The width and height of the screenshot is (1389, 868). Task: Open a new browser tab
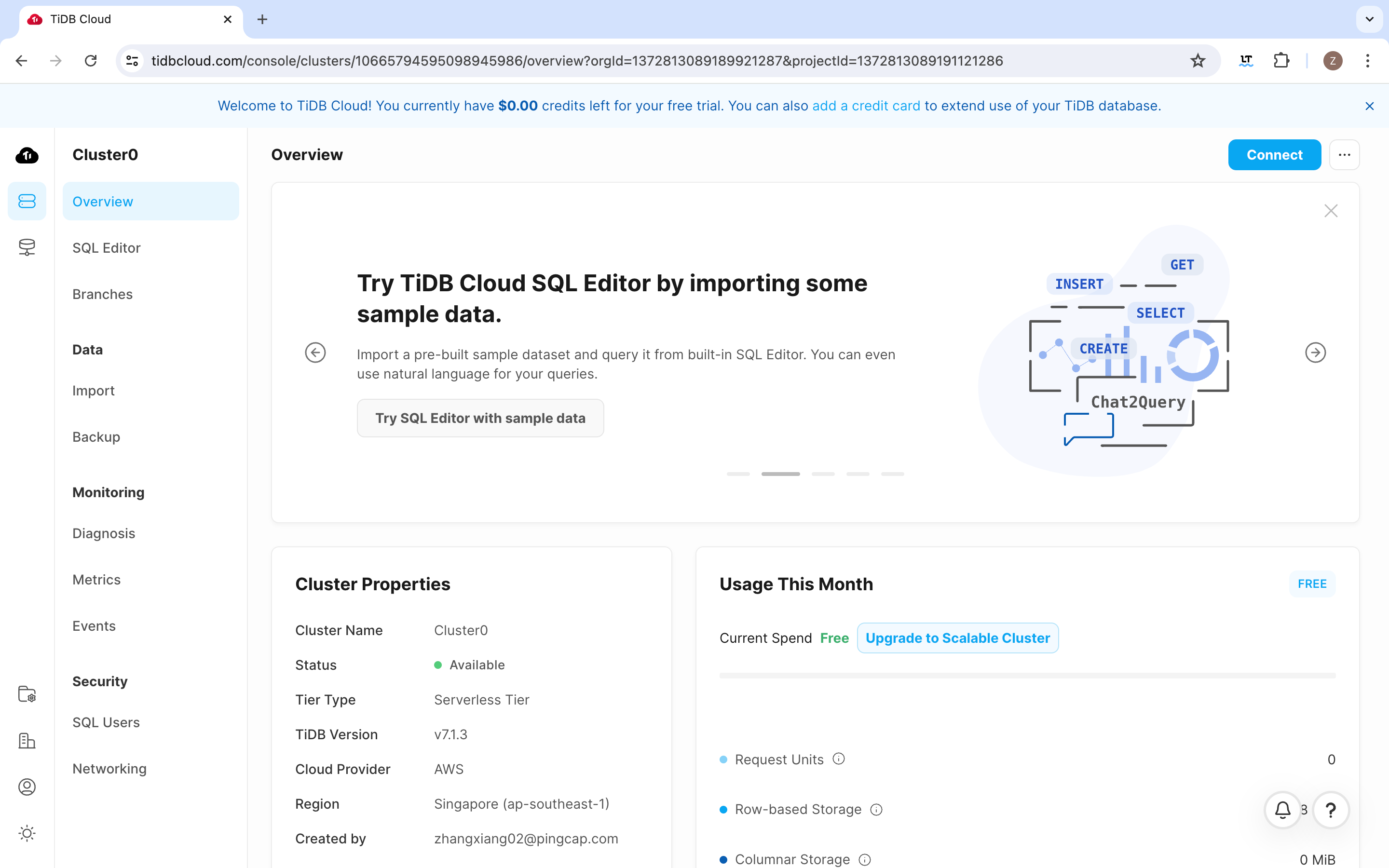tap(262, 19)
